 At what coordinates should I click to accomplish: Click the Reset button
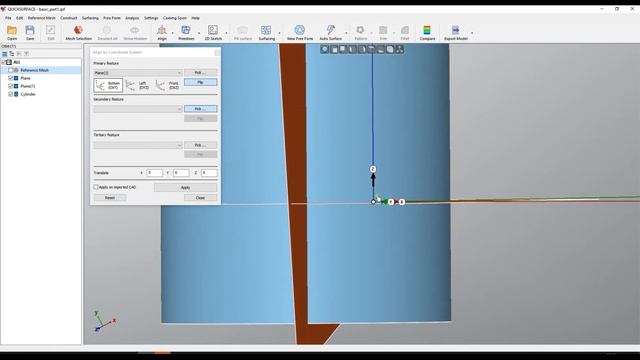[x=110, y=198]
